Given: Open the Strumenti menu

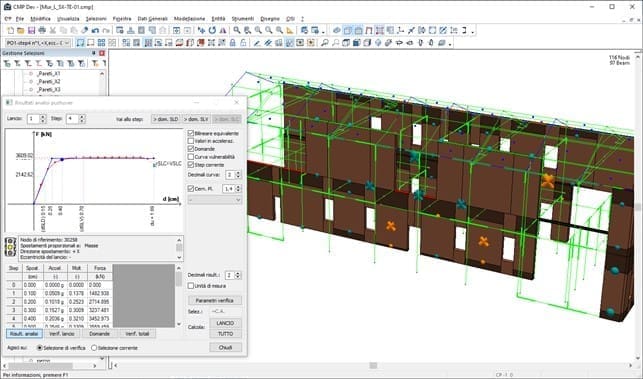Looking at the screenshot, I should click(x=242, y=19).
